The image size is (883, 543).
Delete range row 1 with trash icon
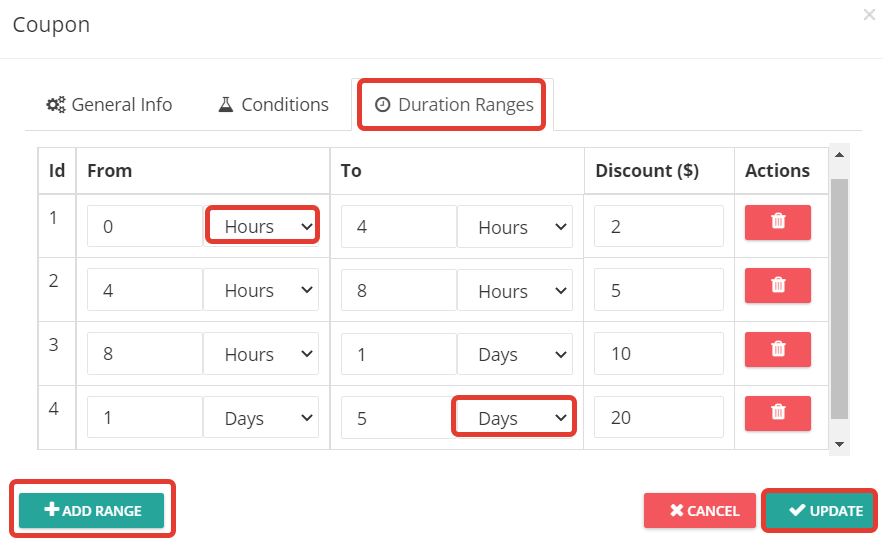pyautogui.click(x=778, y=222)
